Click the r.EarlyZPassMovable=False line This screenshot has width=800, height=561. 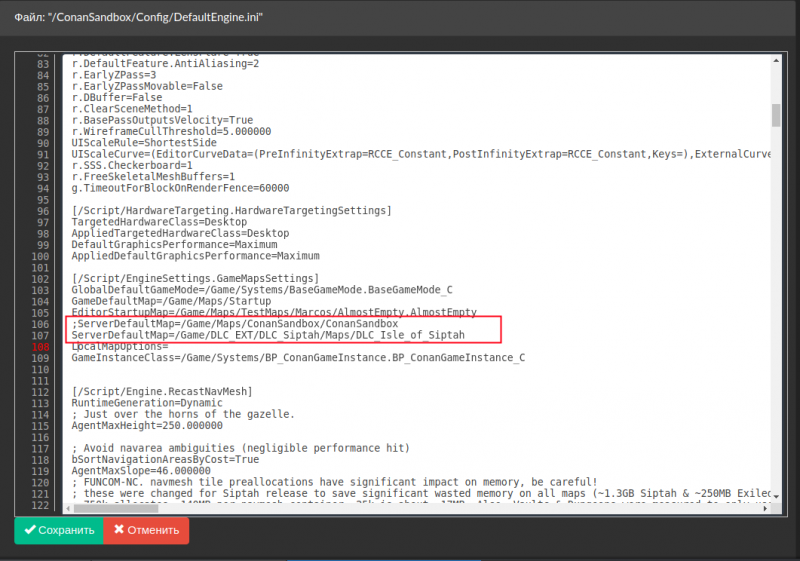(x=147, y=86)
